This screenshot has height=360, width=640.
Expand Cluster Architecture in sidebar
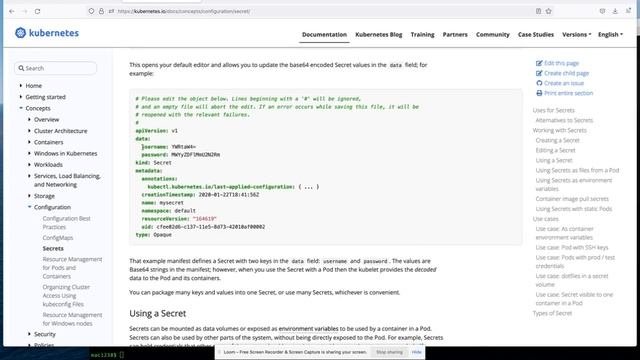[x=29, y=131]
